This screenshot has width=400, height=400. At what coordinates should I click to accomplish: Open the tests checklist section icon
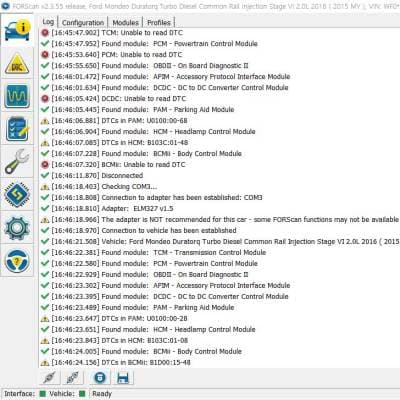click(17, 129)
